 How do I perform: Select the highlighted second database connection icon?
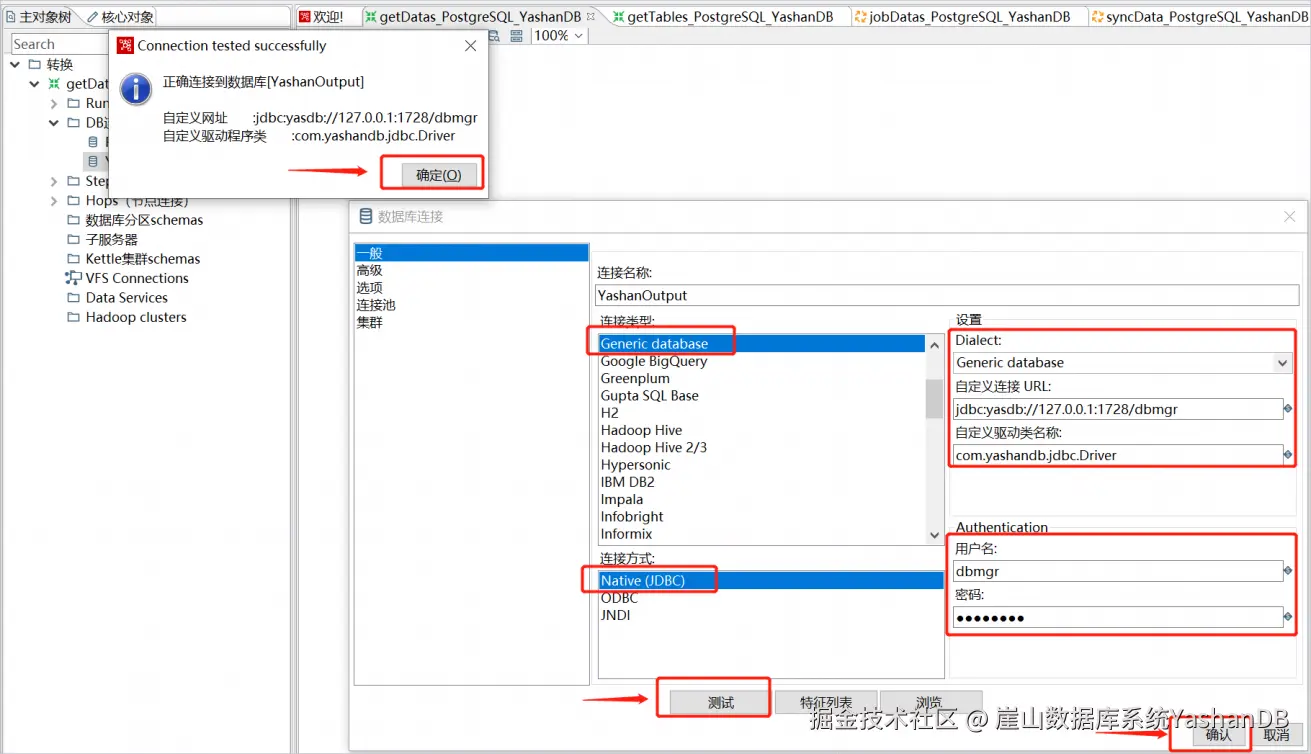tap(93, 161)
